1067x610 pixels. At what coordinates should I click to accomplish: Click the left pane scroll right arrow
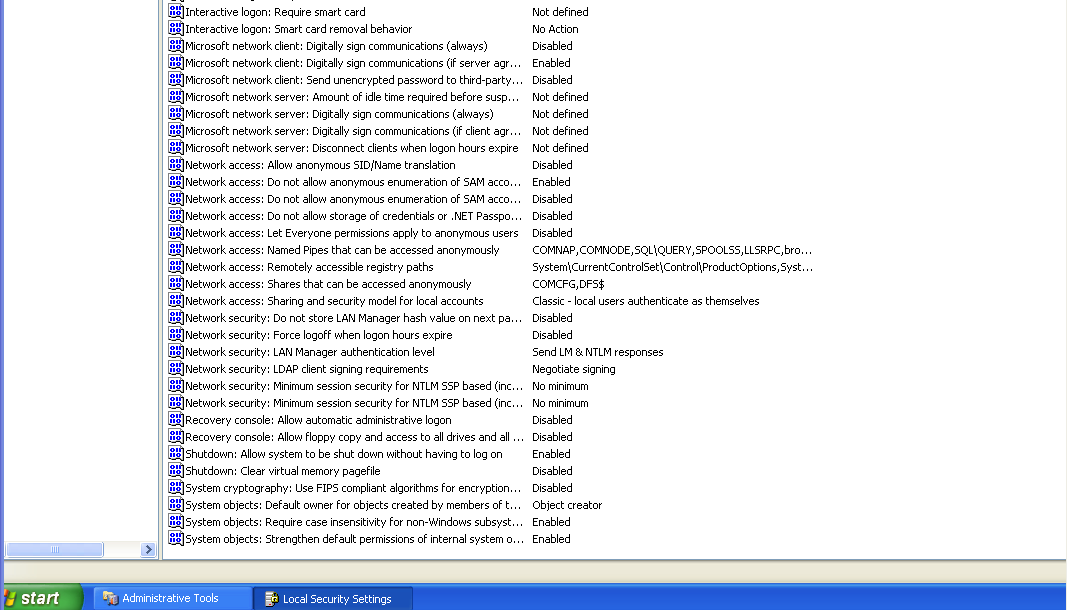(x=148, y=549)
